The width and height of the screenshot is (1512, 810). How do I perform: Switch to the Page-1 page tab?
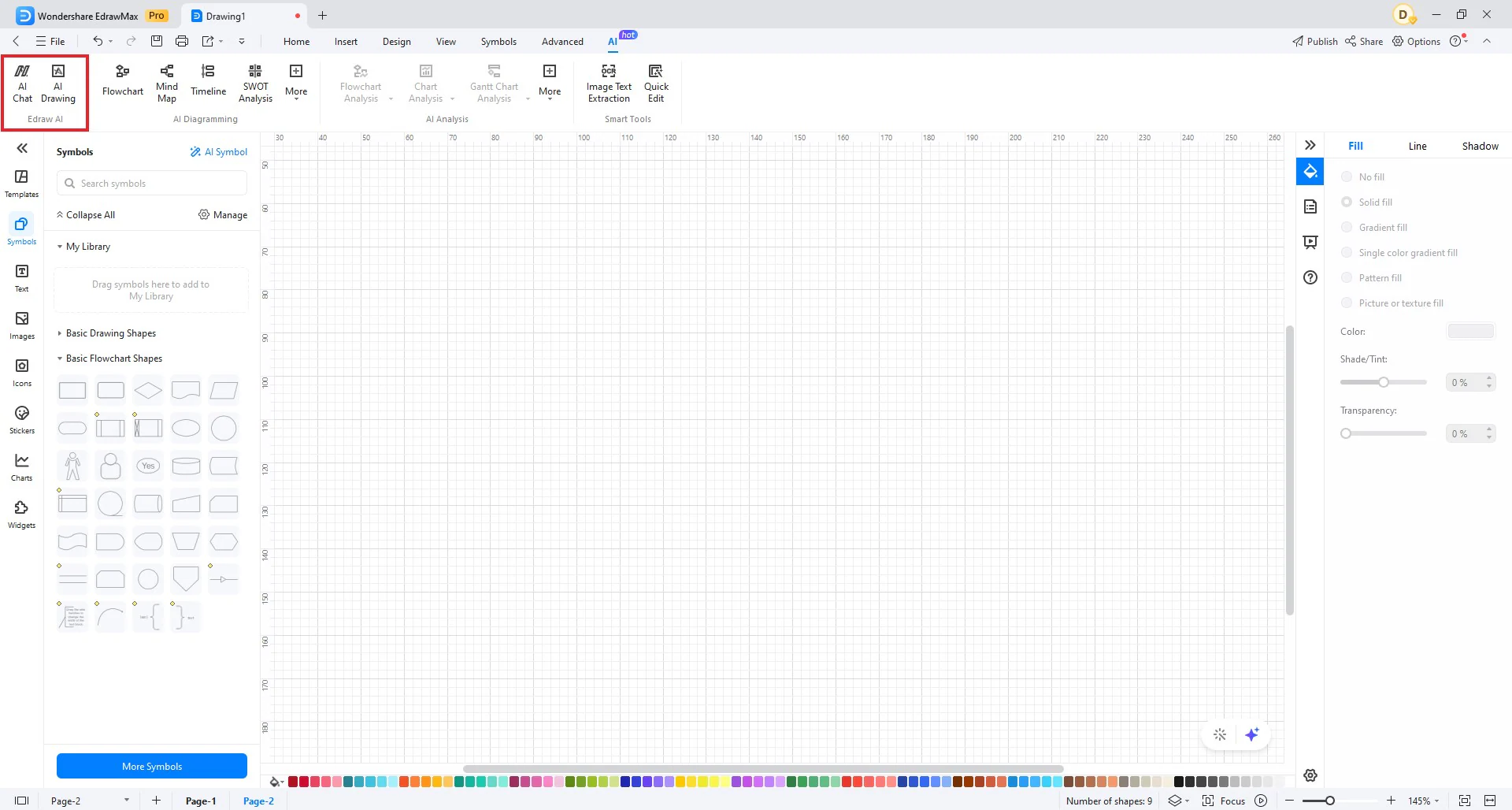tap(201, 801)
